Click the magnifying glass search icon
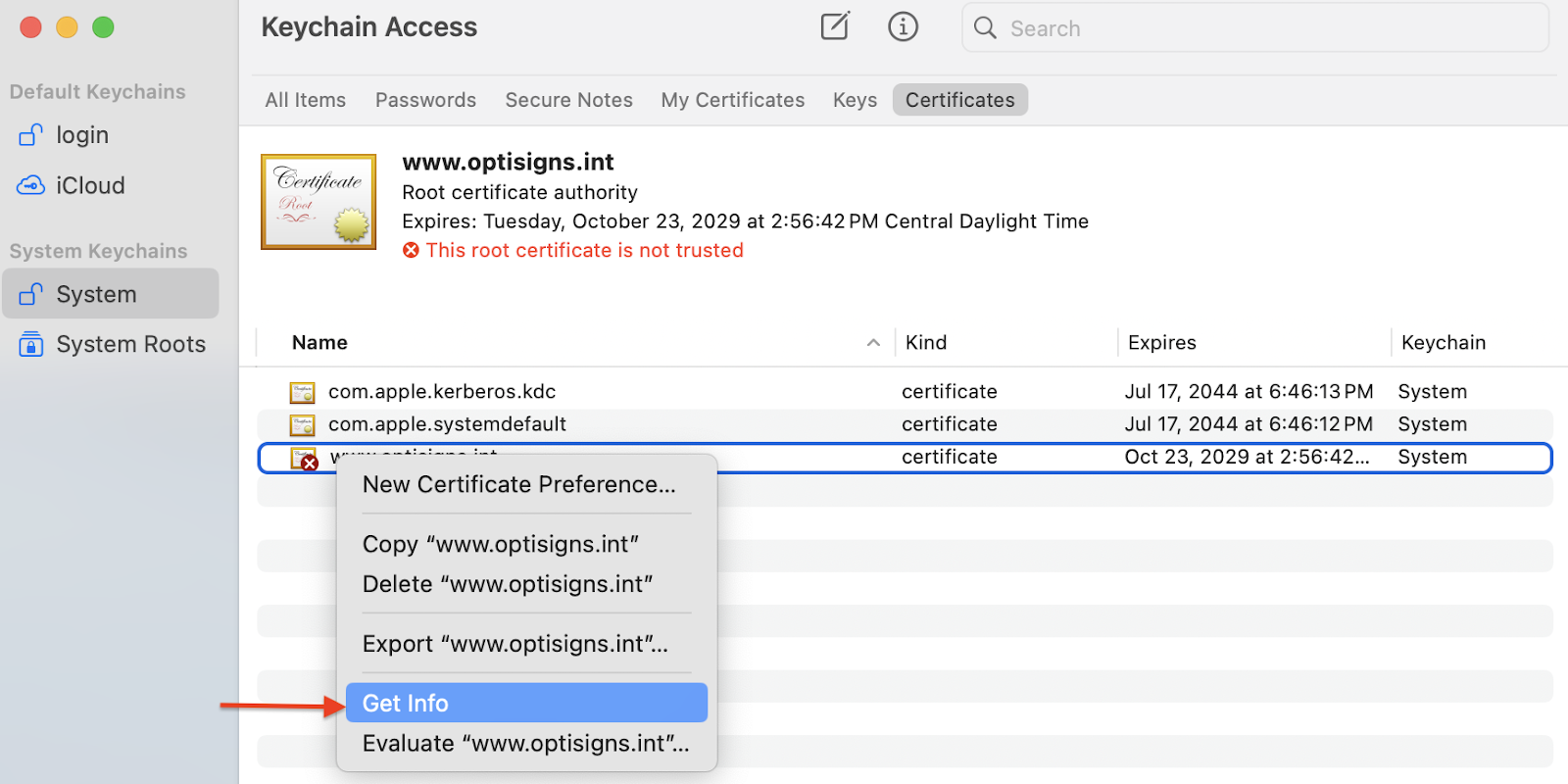The height and width of the screenshot is (784, 1568). (985, 27)
